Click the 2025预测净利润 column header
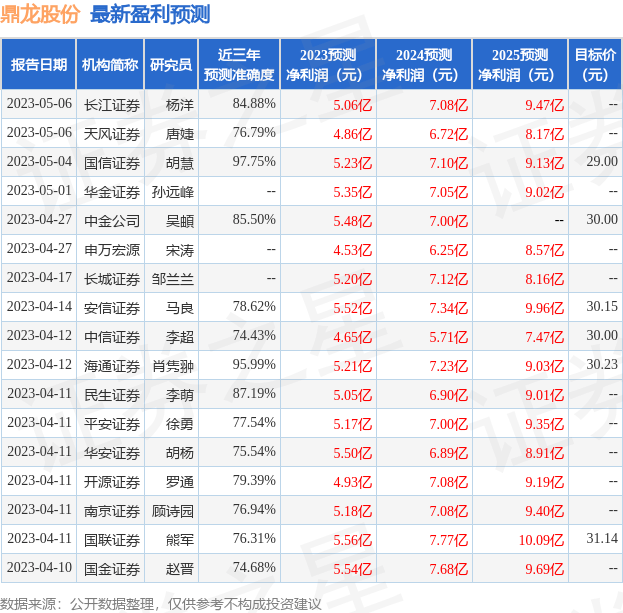The image size is (623, 613). pyautogui.click(x=520, y=64)
